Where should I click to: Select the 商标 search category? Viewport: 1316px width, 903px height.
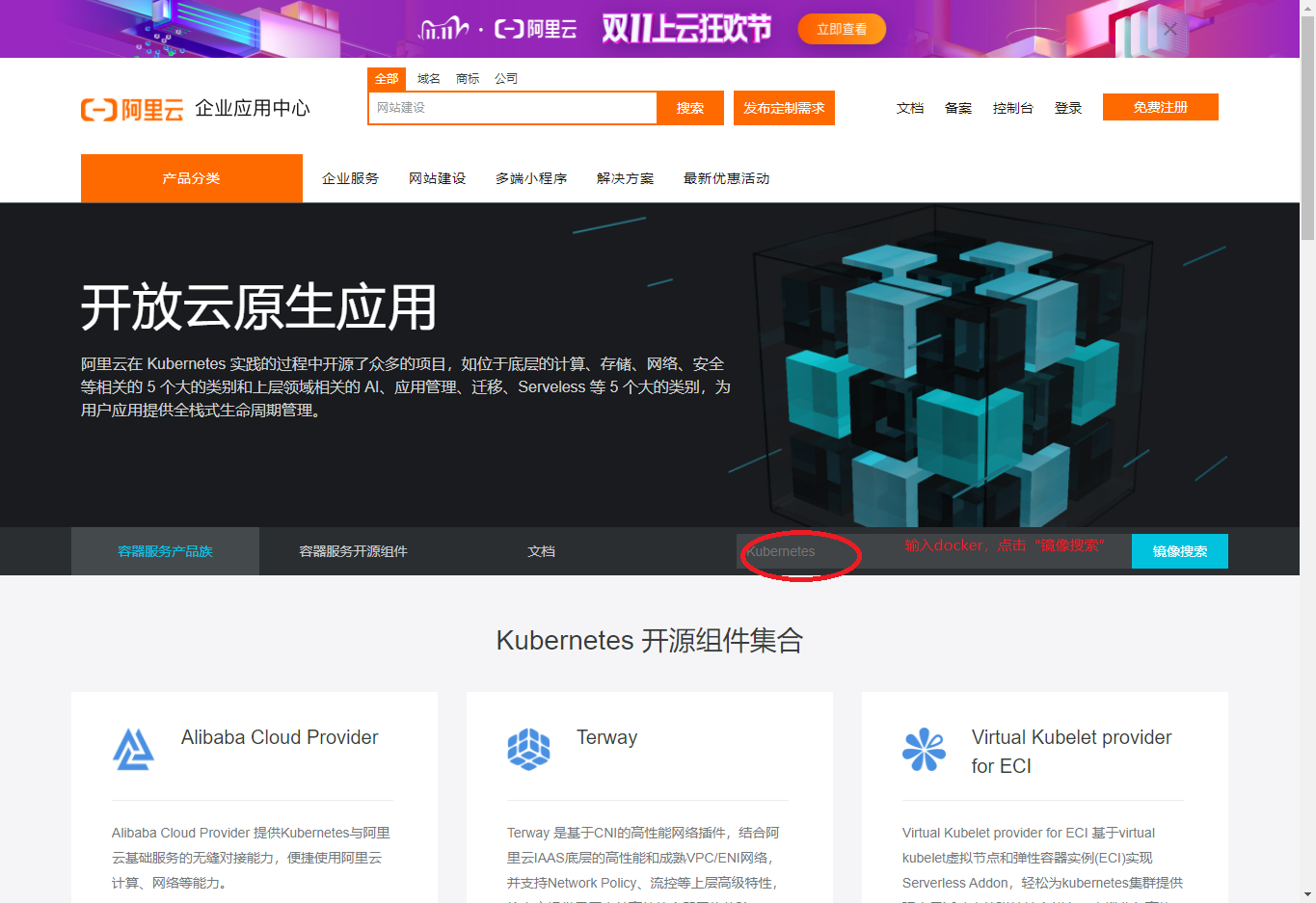[x=468, y=78]
